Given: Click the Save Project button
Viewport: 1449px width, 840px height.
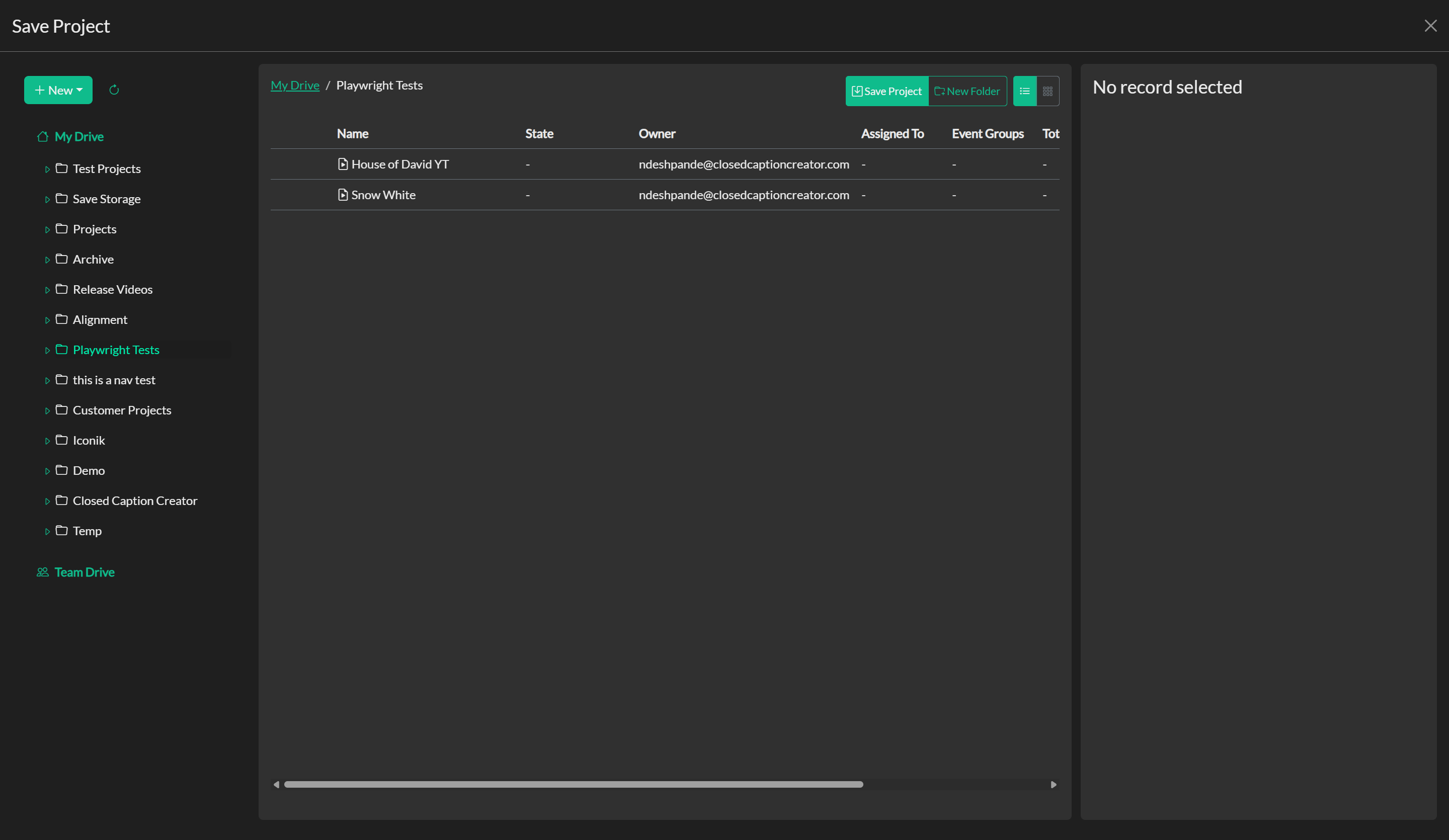Looking at the screenshot, I should [x=886, y=91].
